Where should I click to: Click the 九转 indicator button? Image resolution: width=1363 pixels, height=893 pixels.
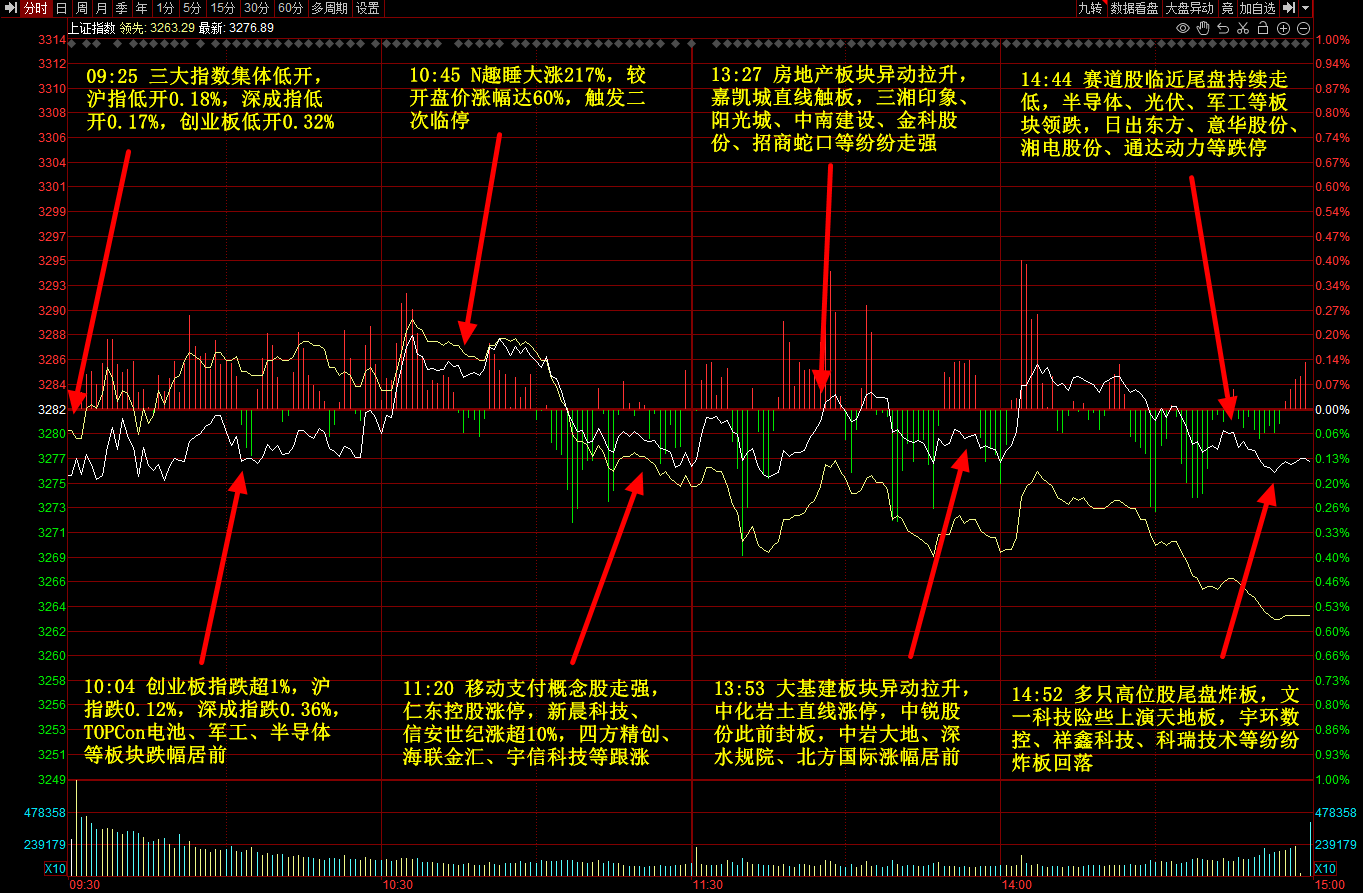click(1089, 8)
